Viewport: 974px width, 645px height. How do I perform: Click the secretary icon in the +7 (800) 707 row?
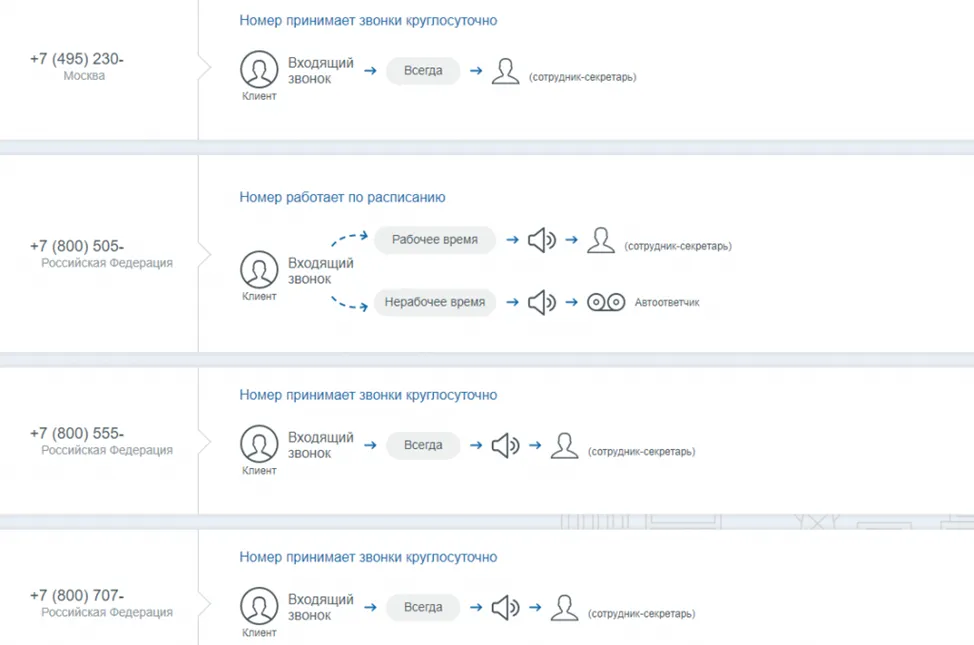[565, 607]
